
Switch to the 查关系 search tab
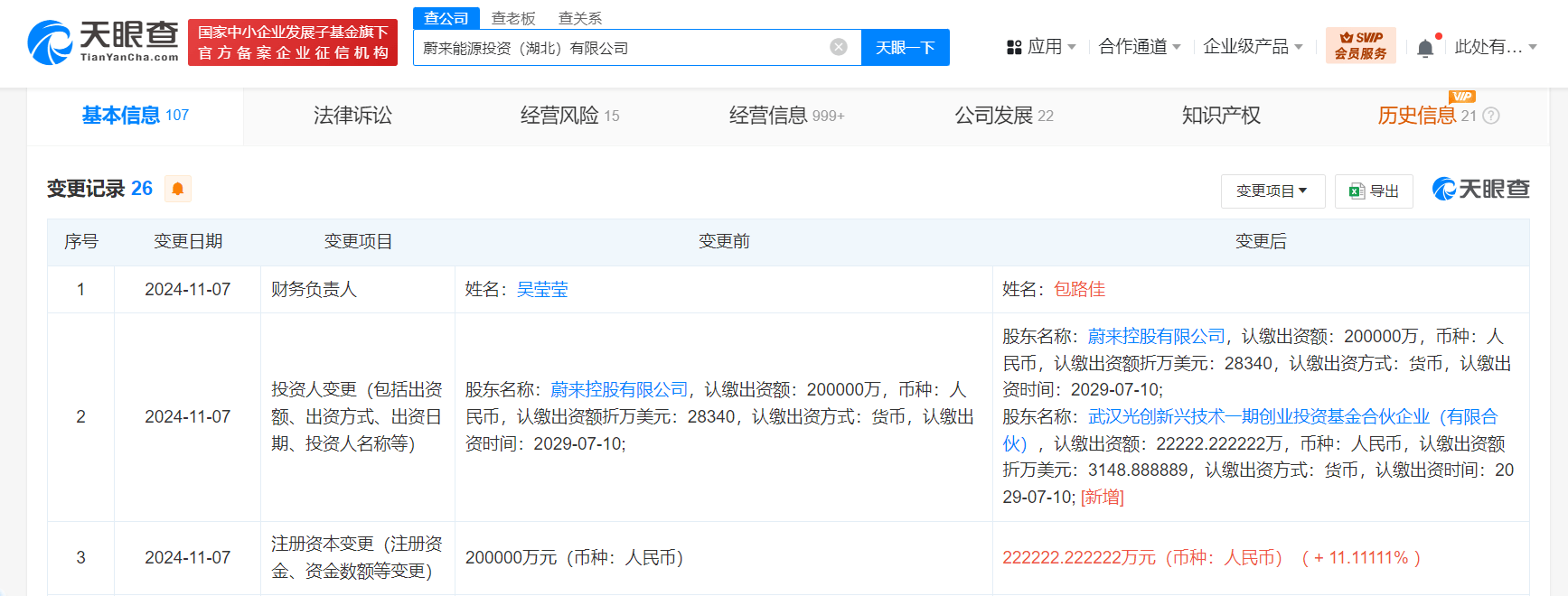(580, 18)
